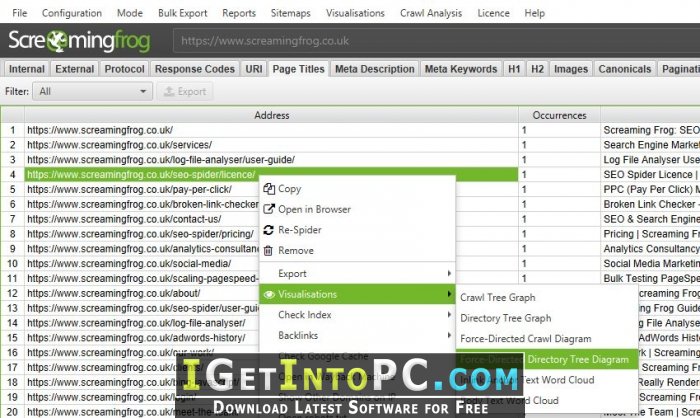
Task: Open the Crawl Analysis menu
Action: (431, 13)
